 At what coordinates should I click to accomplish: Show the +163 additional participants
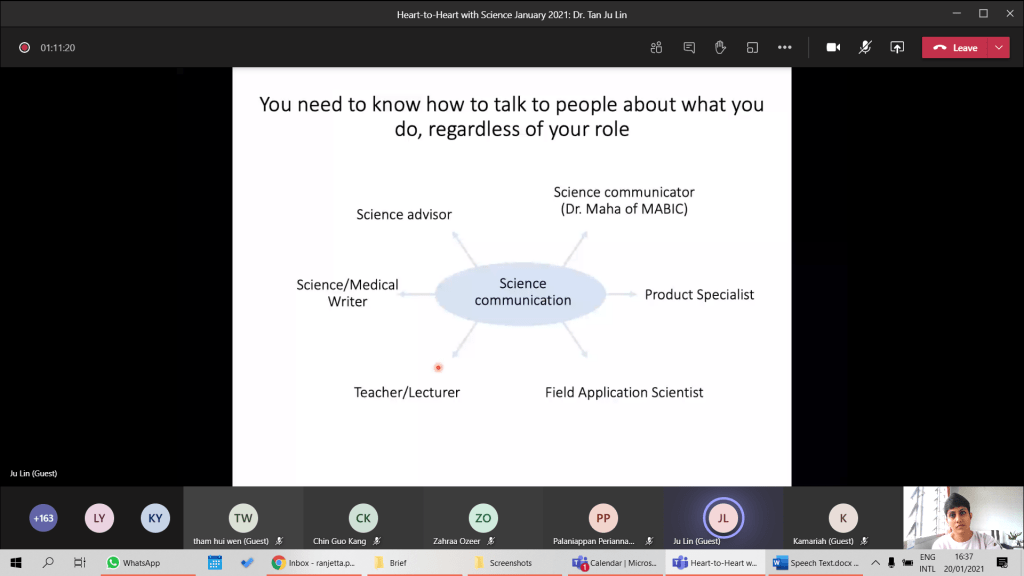coord(43,518)
